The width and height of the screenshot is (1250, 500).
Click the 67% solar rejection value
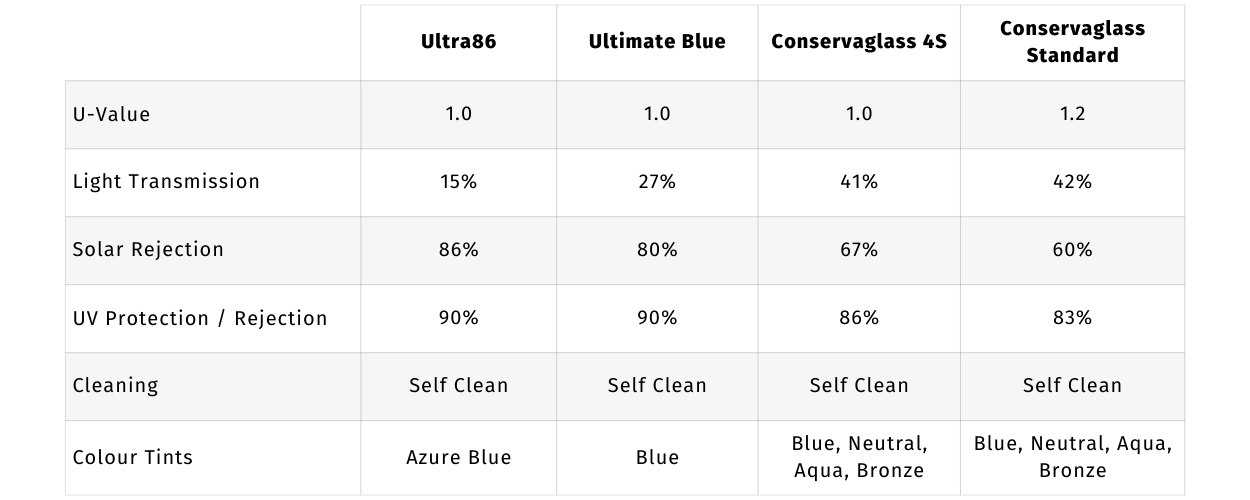[858, 249]
